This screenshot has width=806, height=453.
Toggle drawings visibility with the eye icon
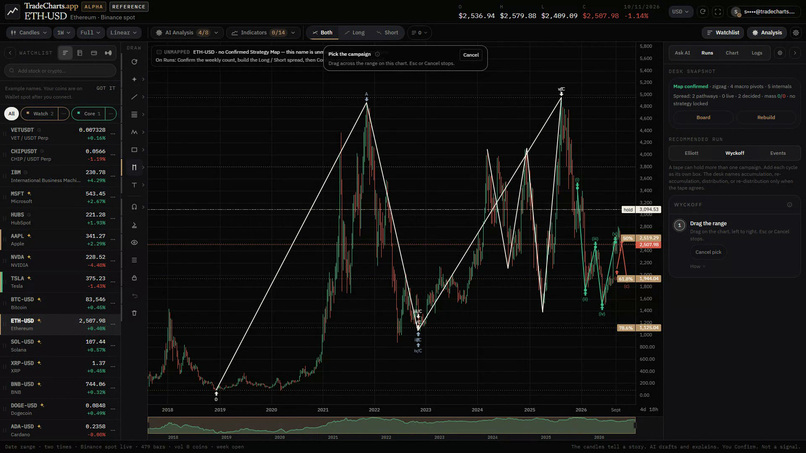coord(134,243)
